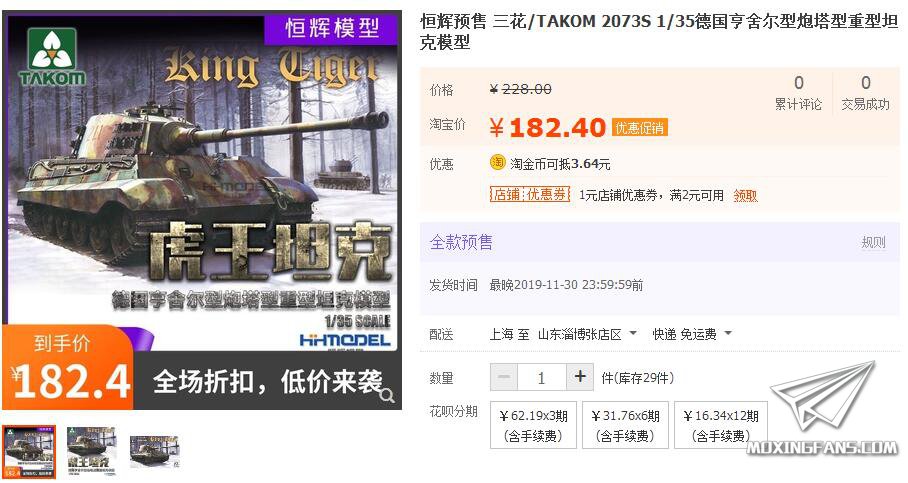
Task: Click the ¥182.40 Taobao price
Action: click(x=548, y=127)
